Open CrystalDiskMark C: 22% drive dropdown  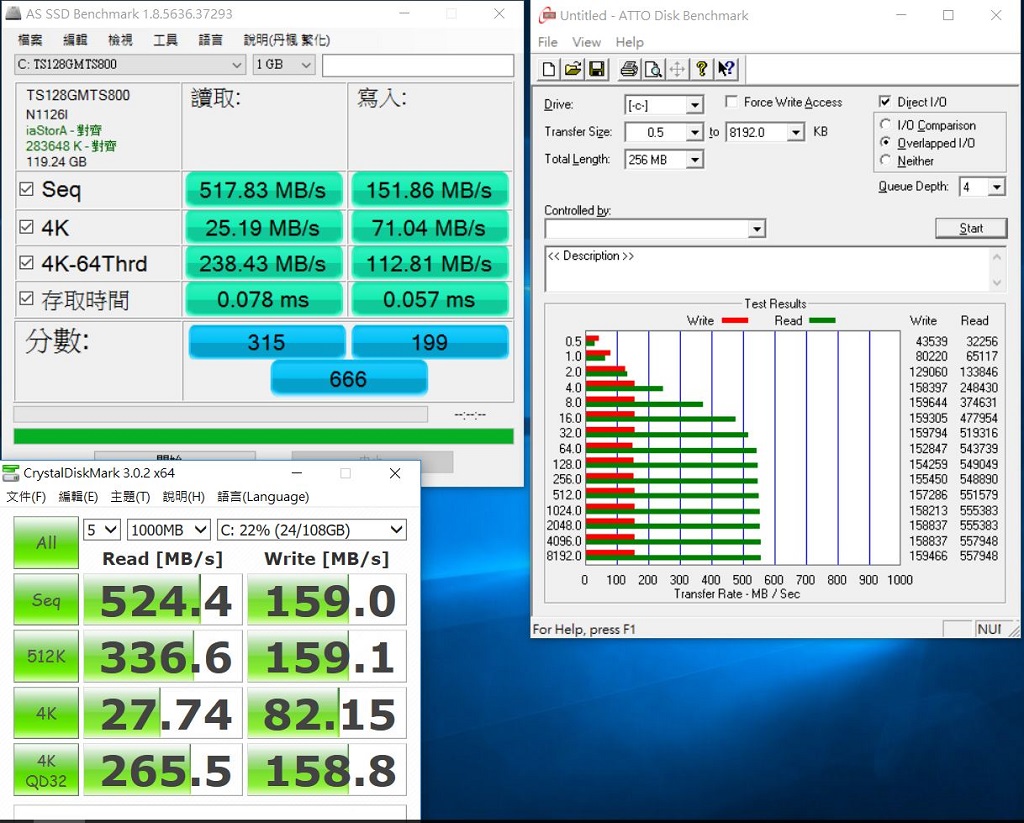[312, 530]
